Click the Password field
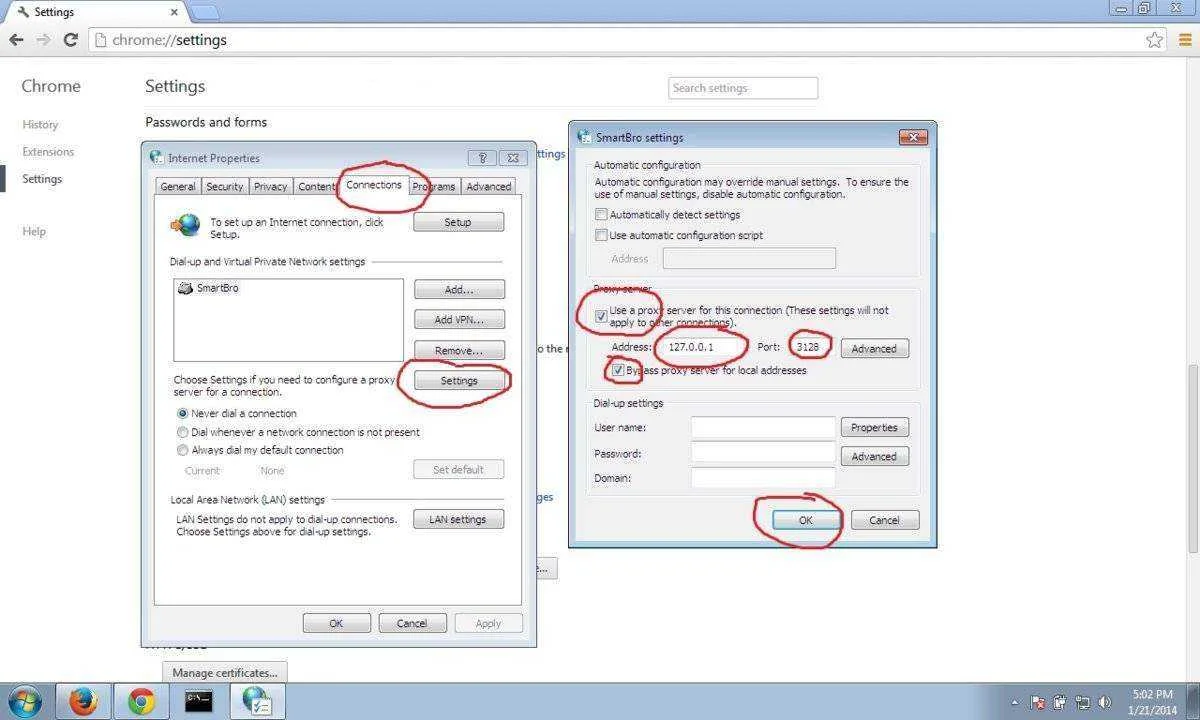The width and height of the screenshot is (1200, 720). pos(763,453)
